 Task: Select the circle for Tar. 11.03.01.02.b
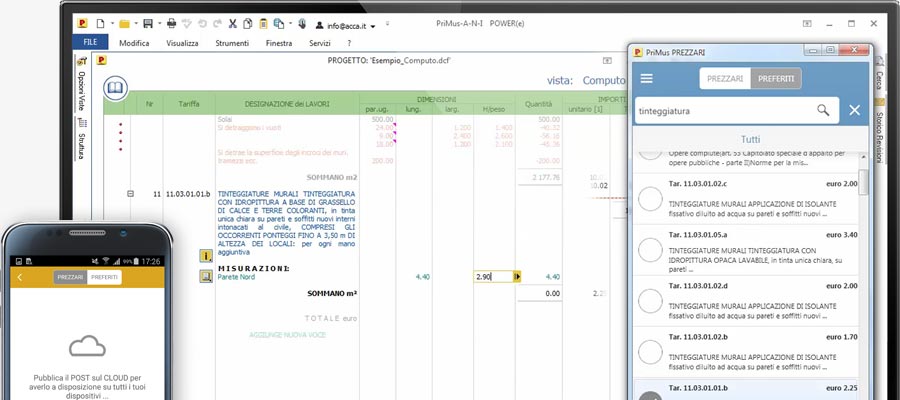tap(650, 352)
